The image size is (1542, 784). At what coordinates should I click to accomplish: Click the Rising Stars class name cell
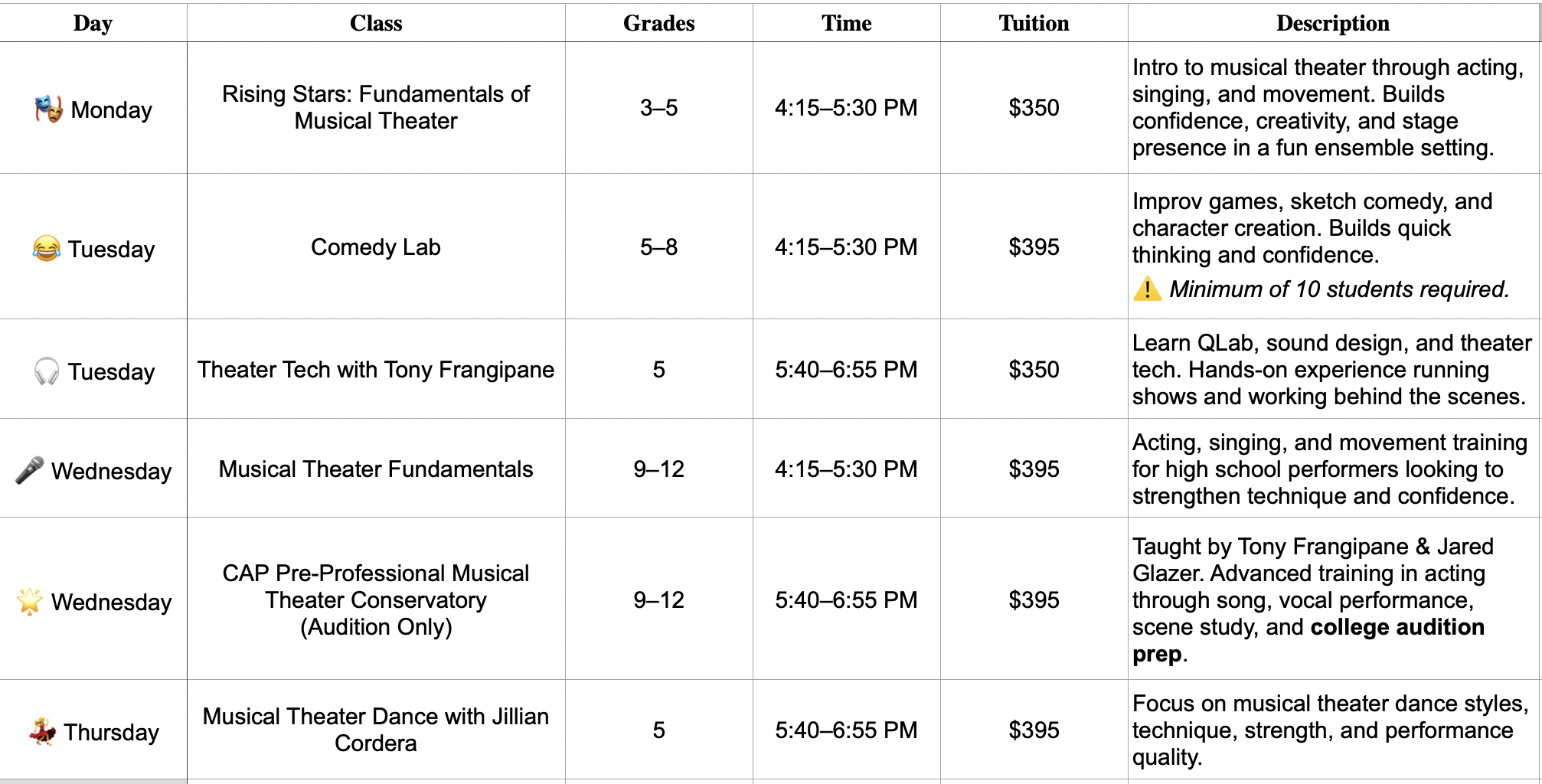tap(375, 107)
